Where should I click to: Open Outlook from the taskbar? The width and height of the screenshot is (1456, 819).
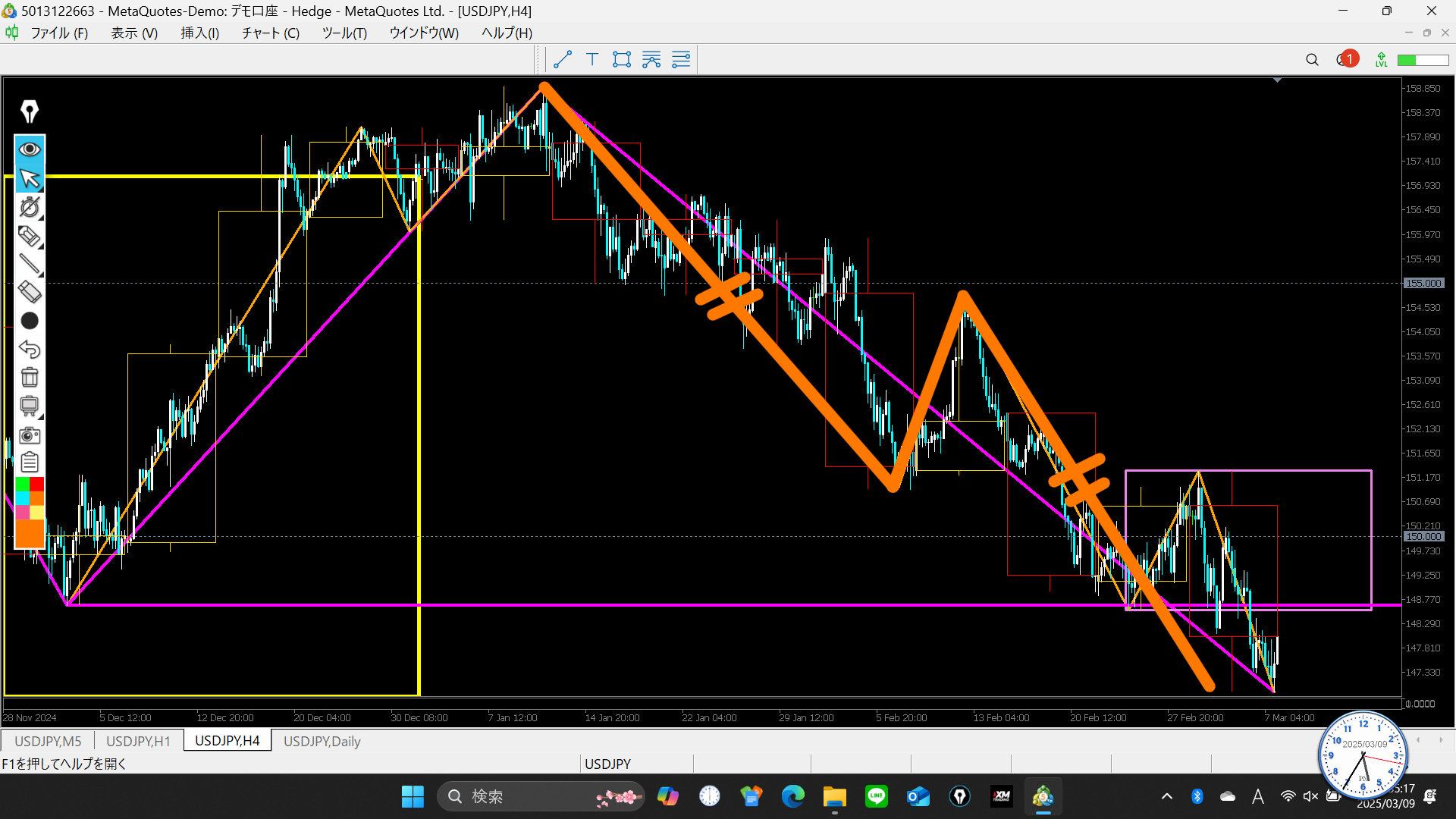(x=918, y=796)
